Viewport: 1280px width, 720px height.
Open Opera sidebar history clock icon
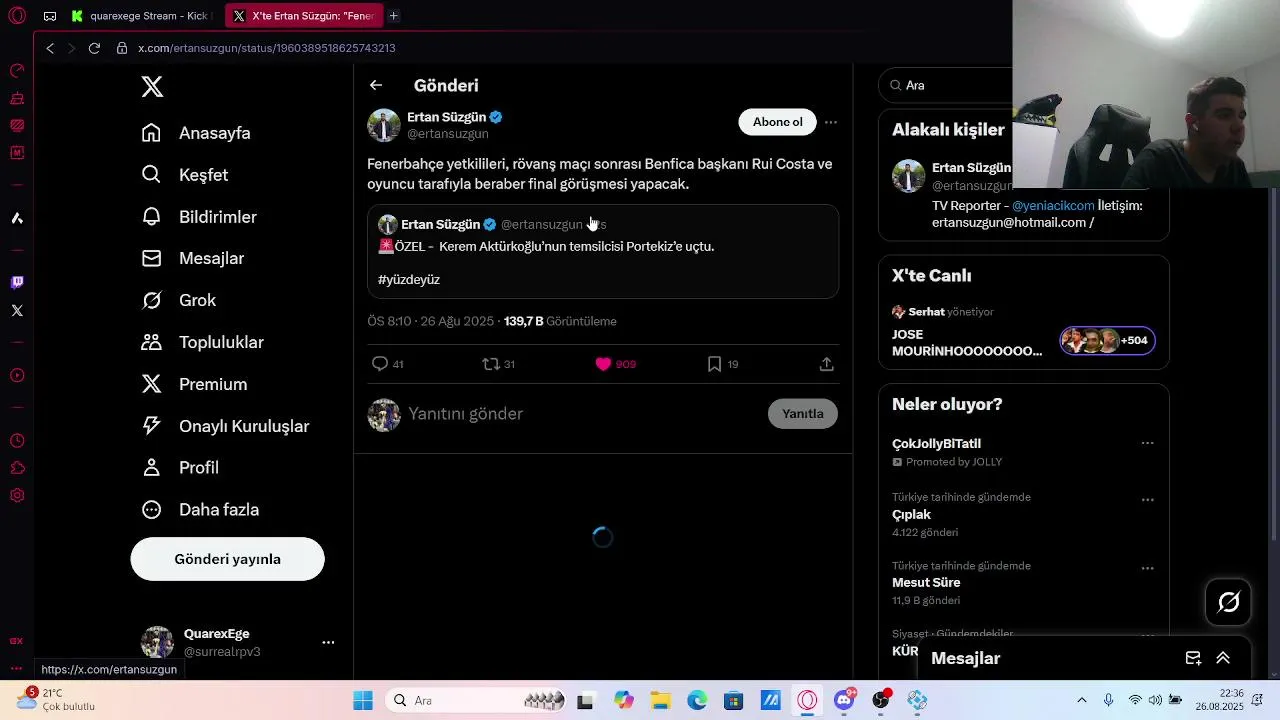click(17, 441)
